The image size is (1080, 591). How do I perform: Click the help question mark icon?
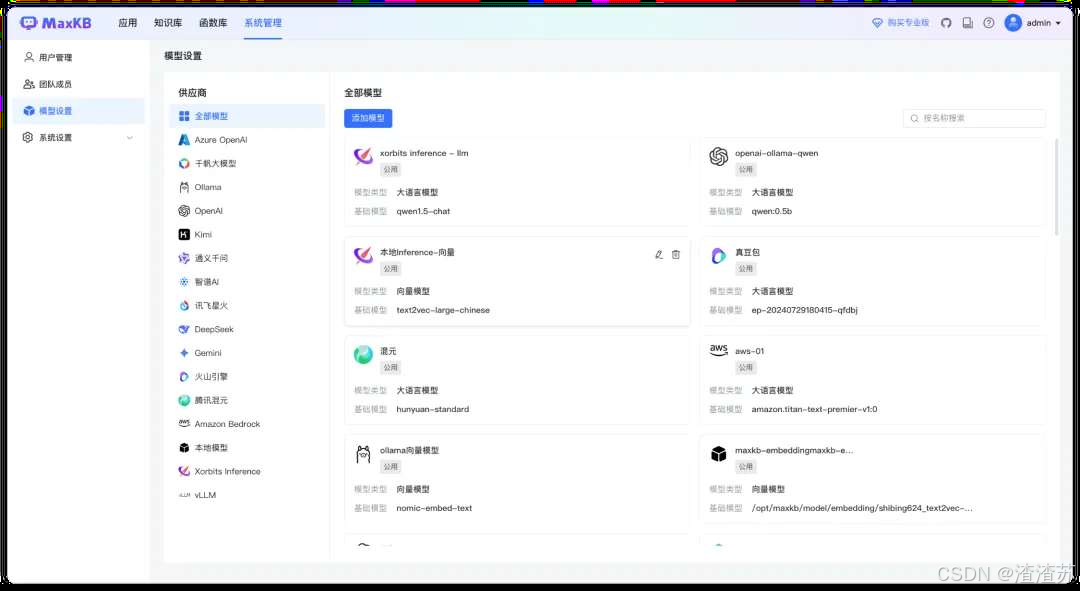point(989,23)
